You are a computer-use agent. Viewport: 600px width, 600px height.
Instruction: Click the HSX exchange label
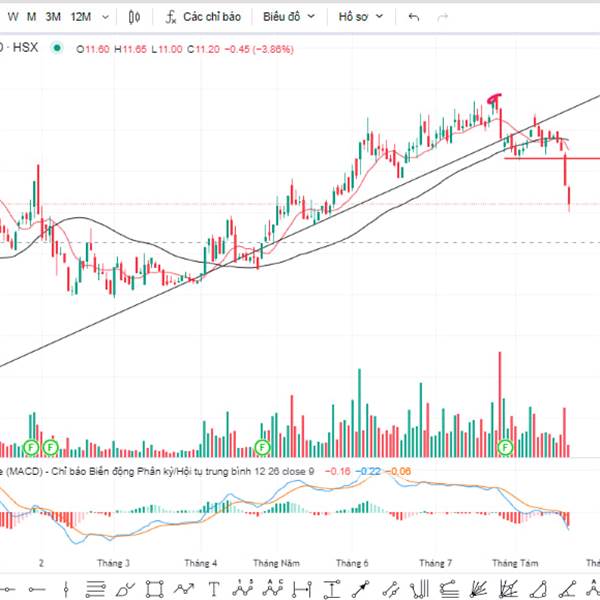25,48
